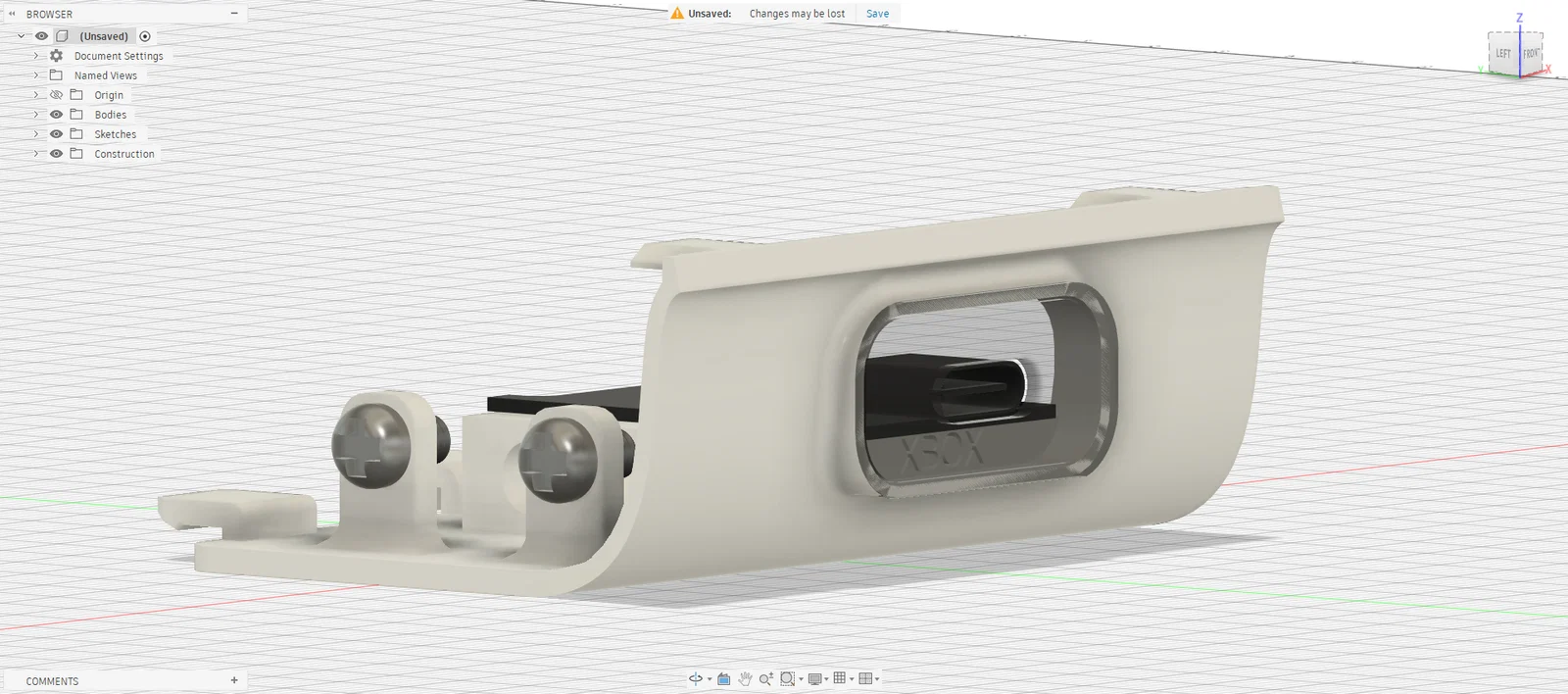
Task: Click the Look At icon
Action: point(723,678)
